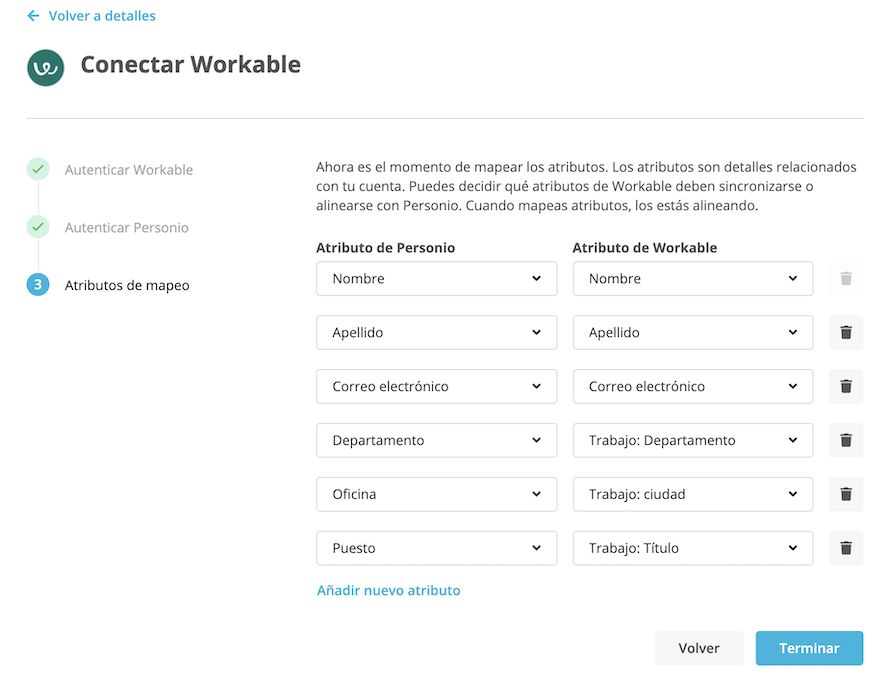890x680 pixels.
Task: Open Workable Correo electrónico dropdown
Action: pyautogui.click(x=693, y=386)
